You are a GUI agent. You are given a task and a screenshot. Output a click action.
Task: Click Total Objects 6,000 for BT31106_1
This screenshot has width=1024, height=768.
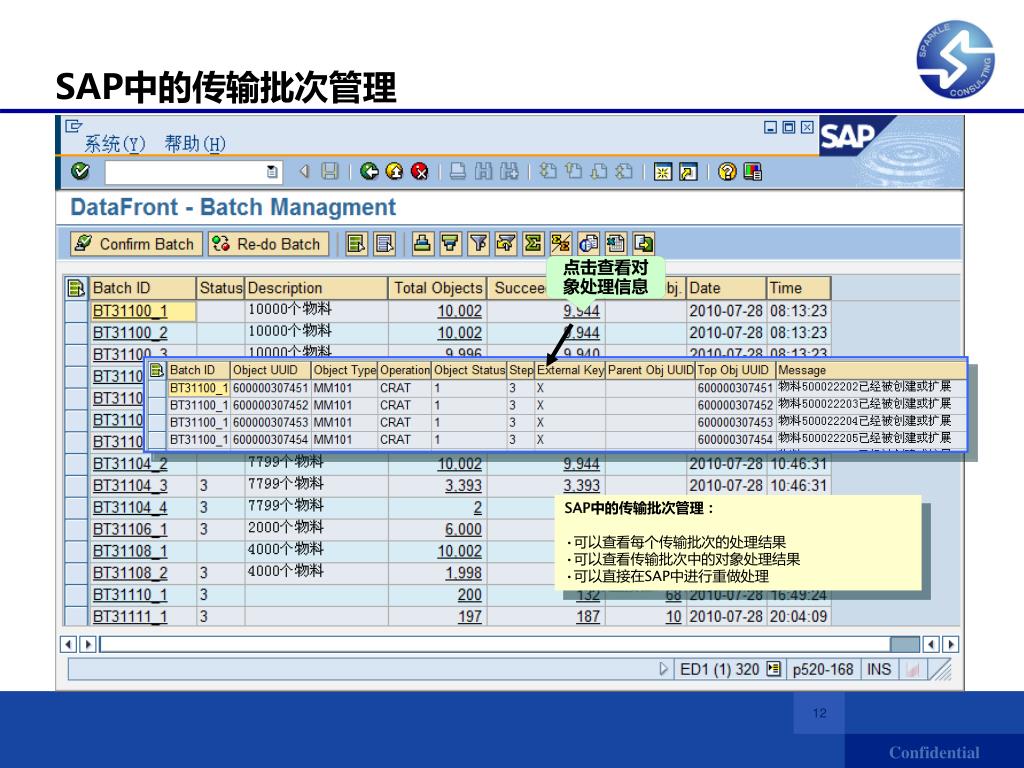pyautogui.click(x=463, y=530)
